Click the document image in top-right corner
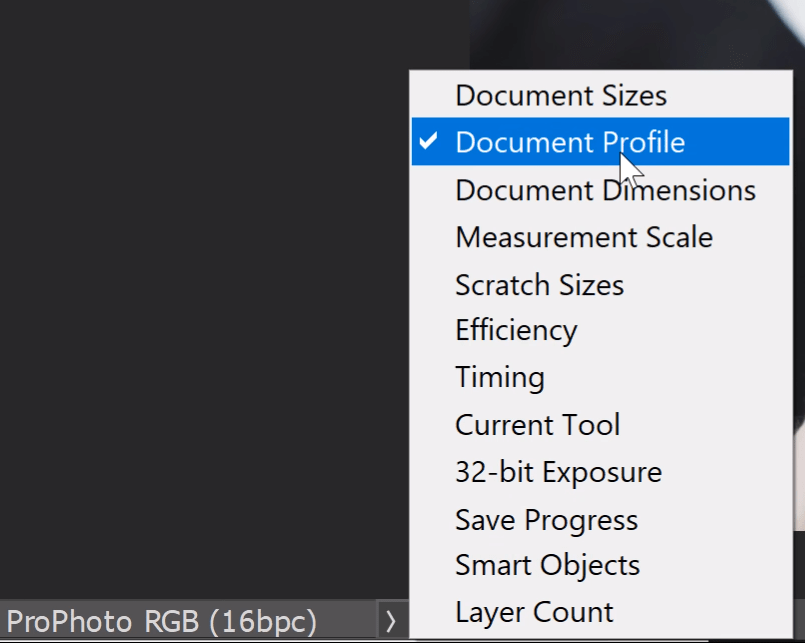 point(640,32)
